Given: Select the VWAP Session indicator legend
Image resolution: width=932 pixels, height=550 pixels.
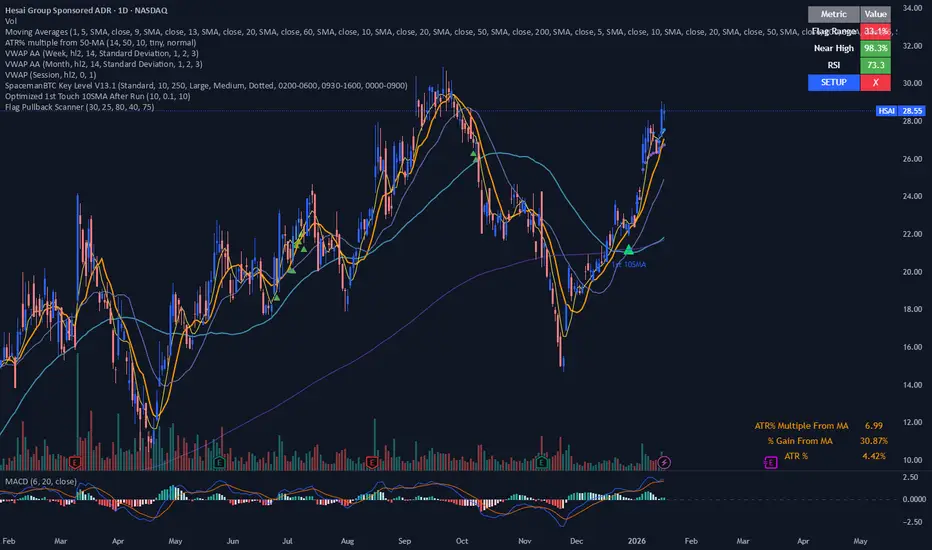Looking at the screenshot, I should pos(51,74).
